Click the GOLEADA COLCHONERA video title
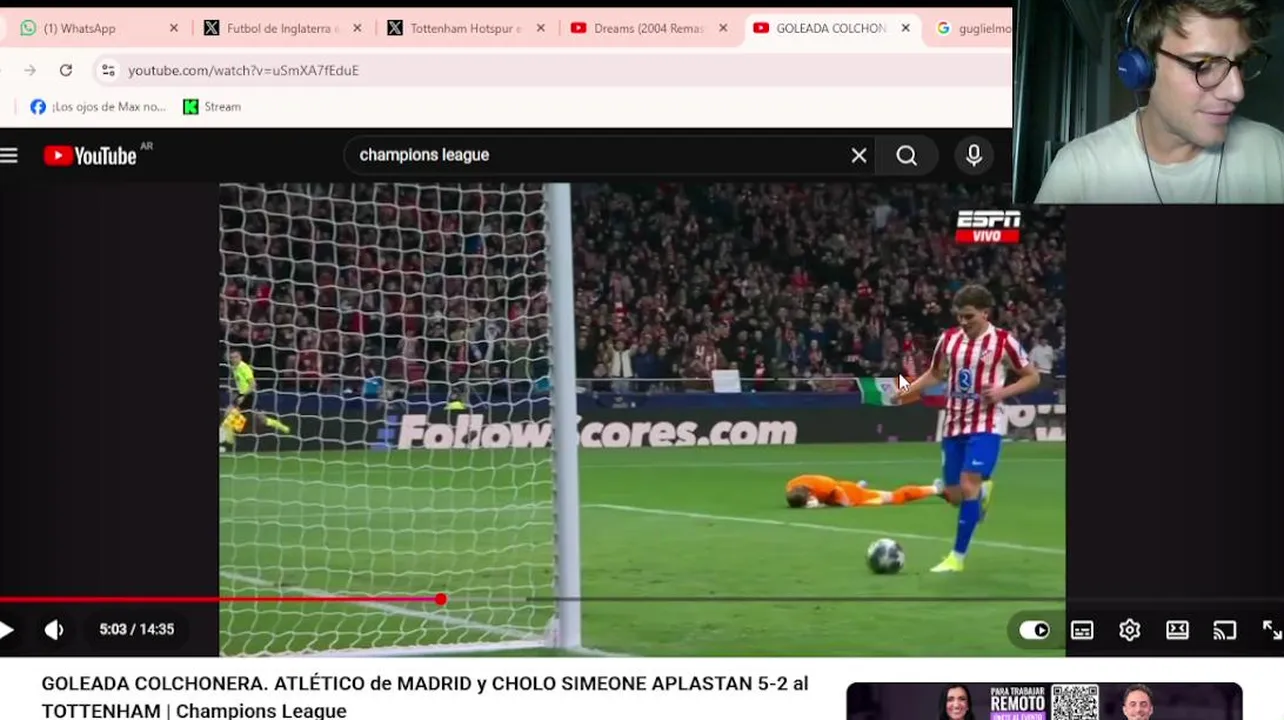Screen dimensions: 1284x720 click(x=425, y=697)
